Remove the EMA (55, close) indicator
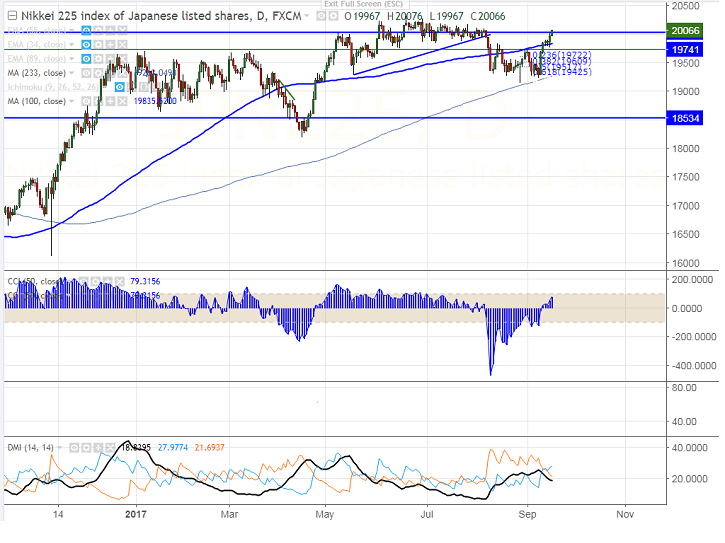Image resolution: width=725 pixels, height=543 pixels. coord(122,31)
